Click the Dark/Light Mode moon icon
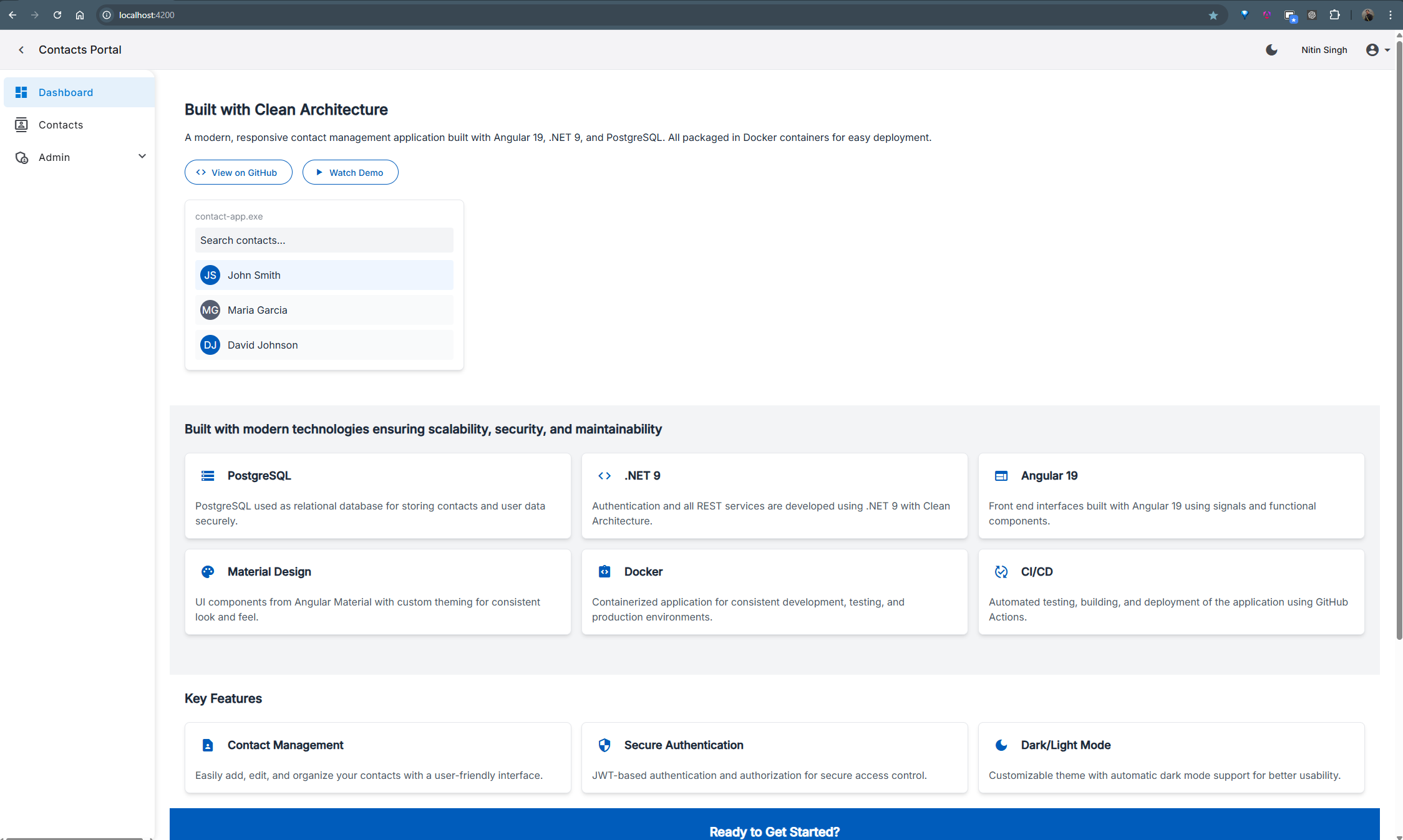1403x840 pixels. pos(1001,745)
